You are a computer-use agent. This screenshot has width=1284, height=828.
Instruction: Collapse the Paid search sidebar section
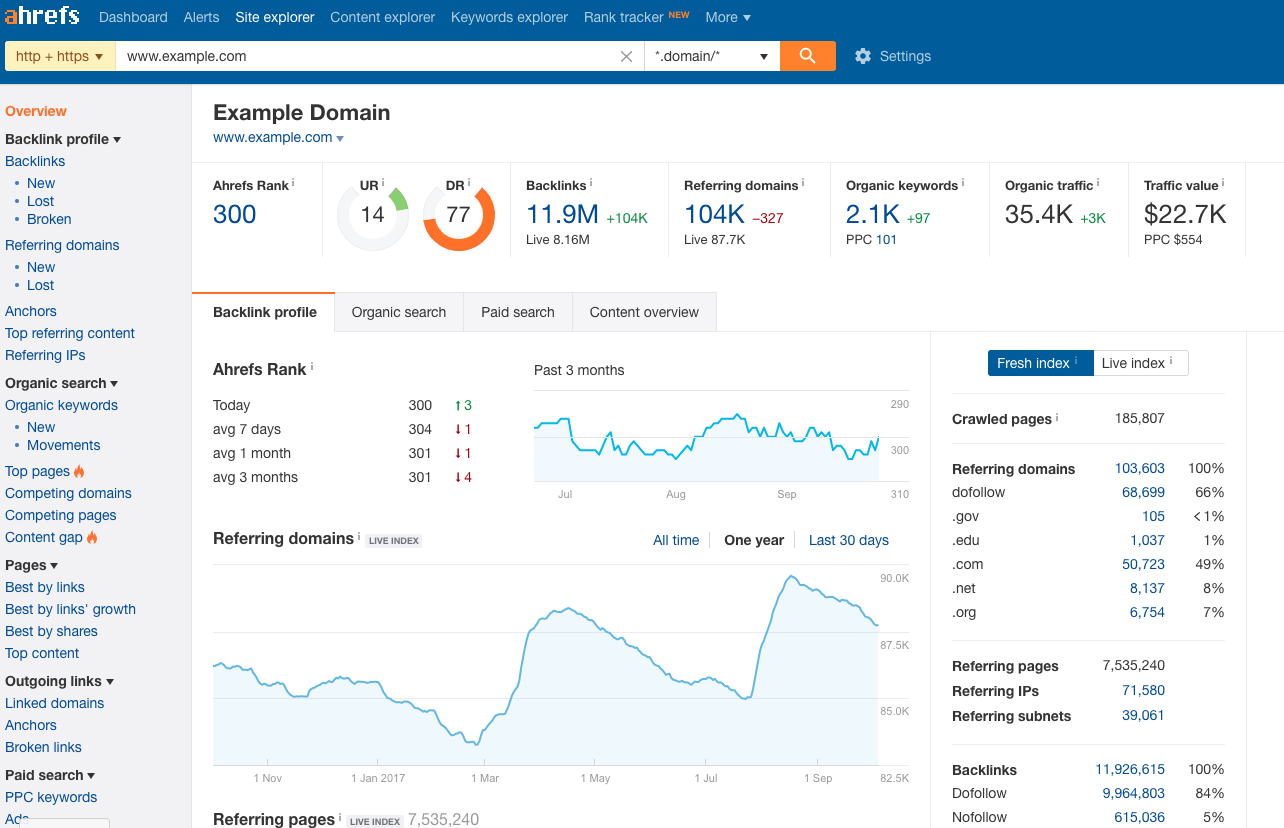click(91, 776)
